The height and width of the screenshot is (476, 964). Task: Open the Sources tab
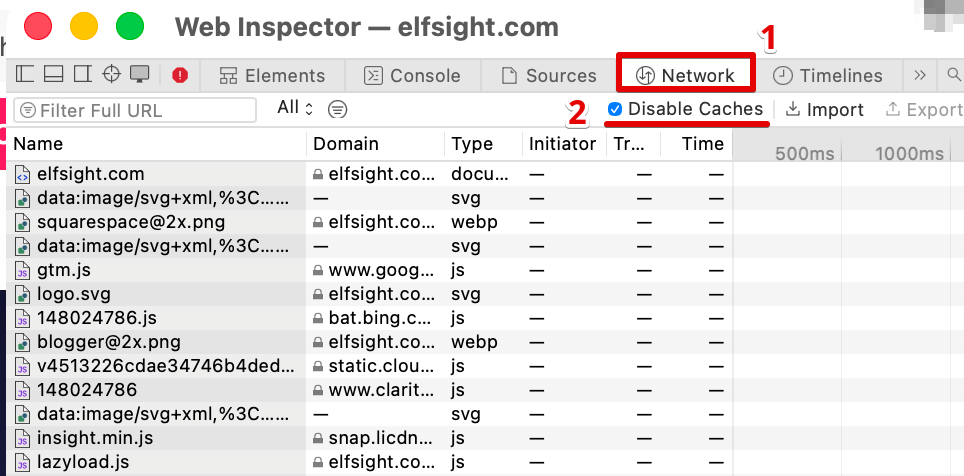coord(549,76)
